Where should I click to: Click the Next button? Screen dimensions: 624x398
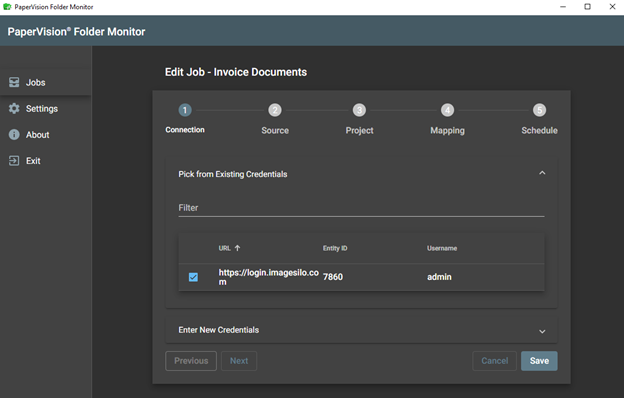[x=239, y=361]
